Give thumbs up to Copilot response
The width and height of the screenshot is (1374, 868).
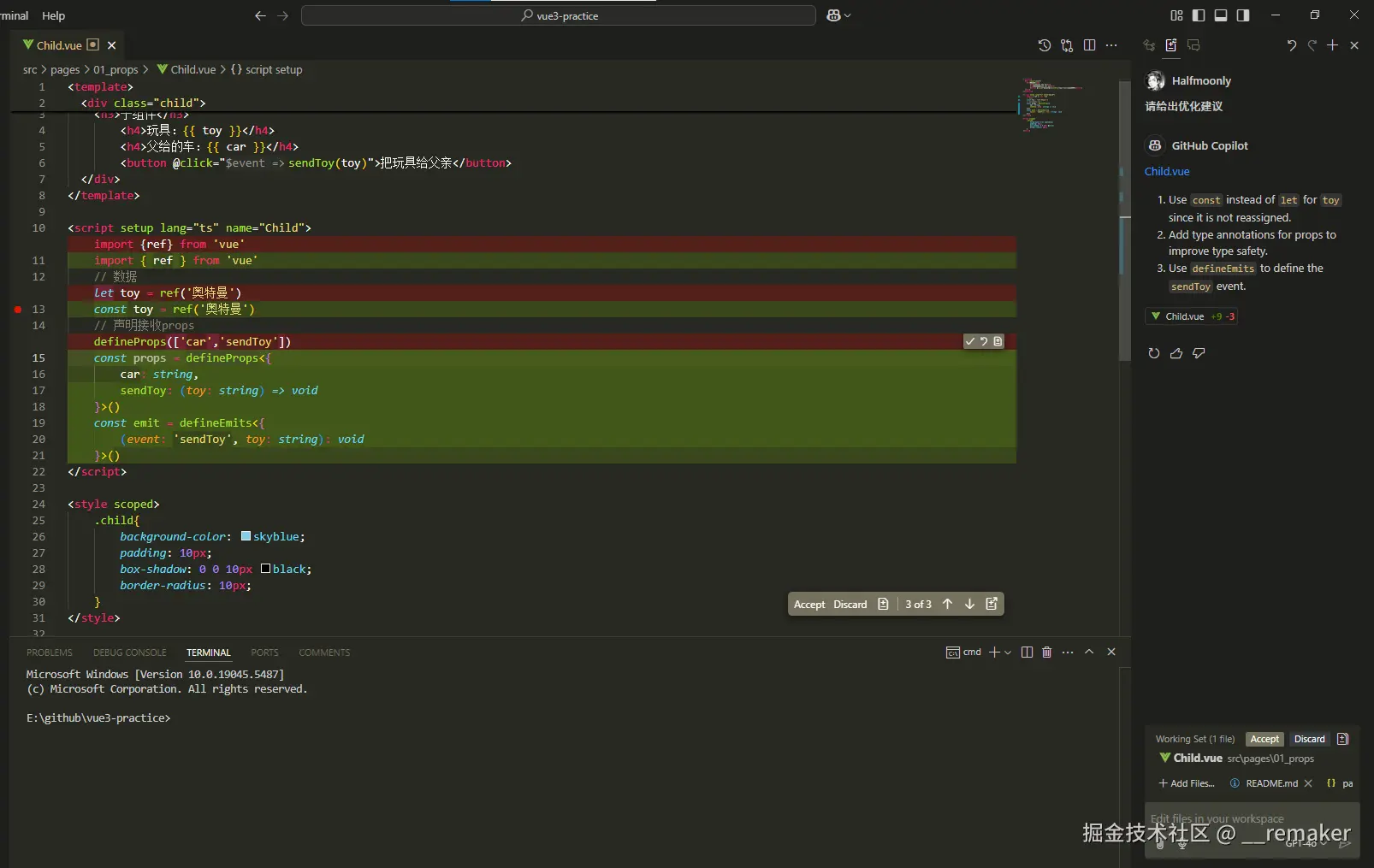1176,353
